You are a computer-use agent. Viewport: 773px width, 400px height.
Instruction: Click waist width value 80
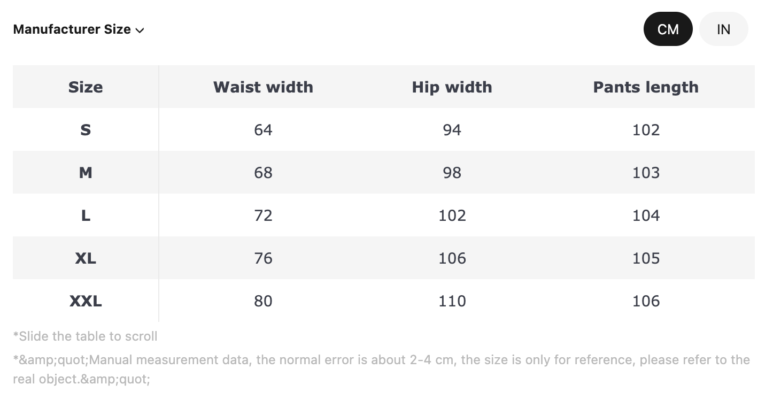[x=263, y=301]
